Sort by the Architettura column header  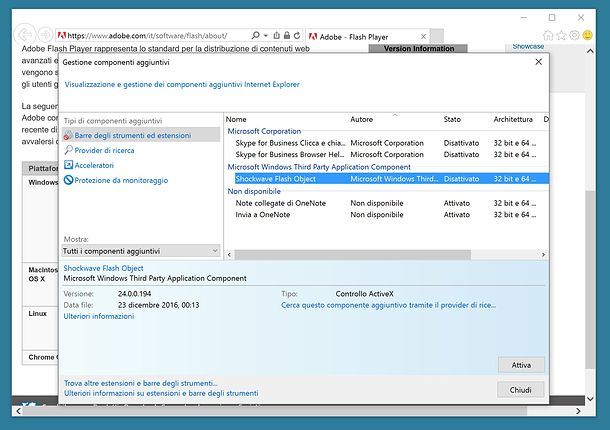click(513, 119)
